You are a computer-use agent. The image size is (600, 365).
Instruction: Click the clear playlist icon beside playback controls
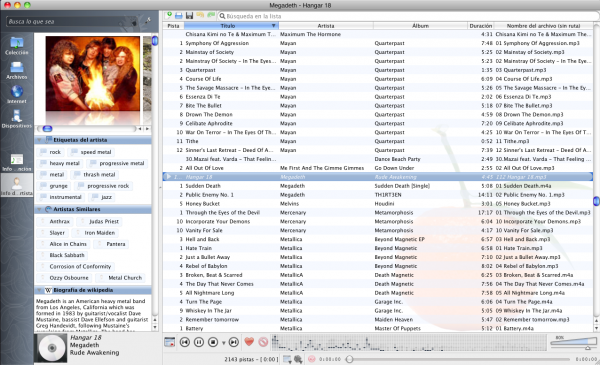(x=170, y=342)
